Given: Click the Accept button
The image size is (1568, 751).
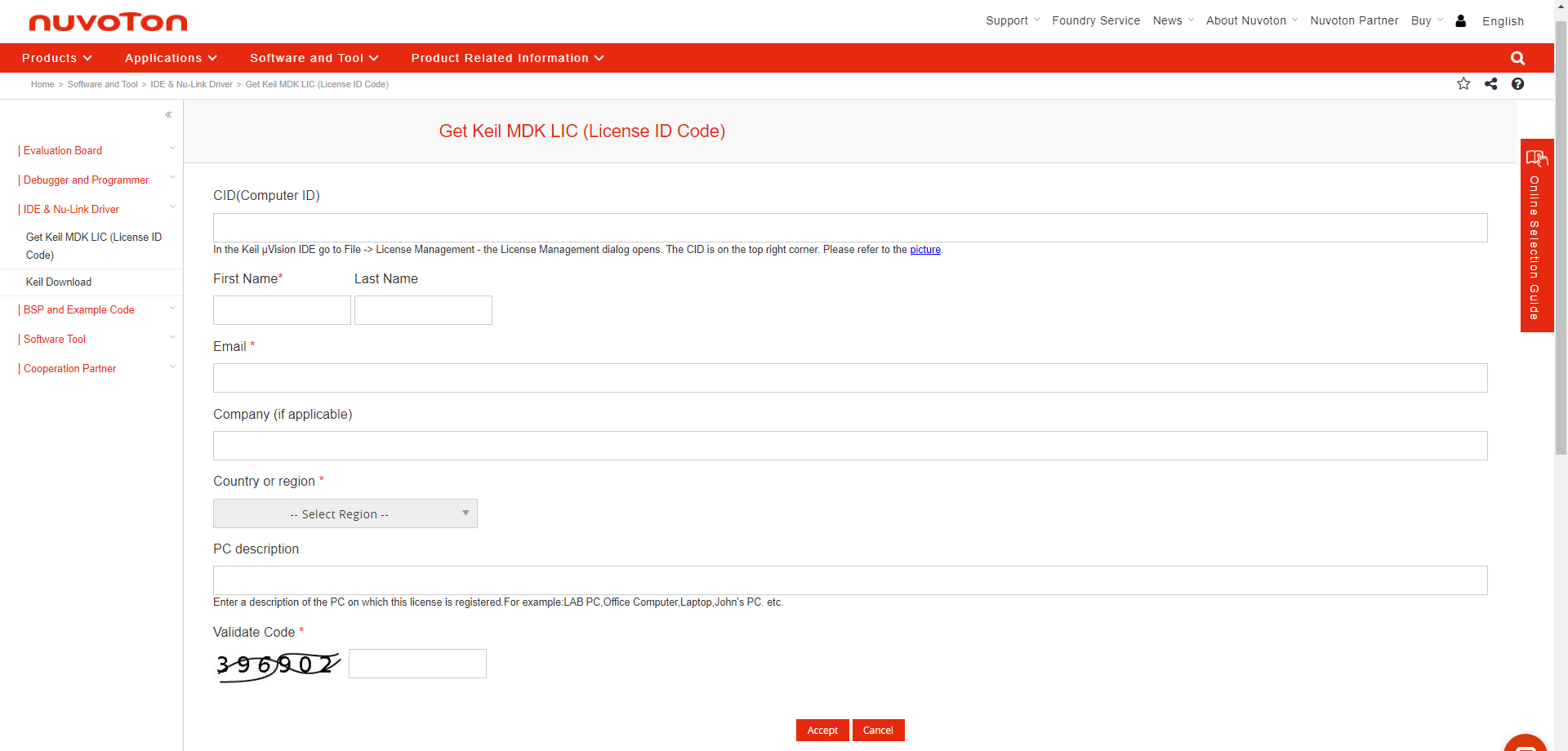Looking at the screenshot, I should [822, 730].
